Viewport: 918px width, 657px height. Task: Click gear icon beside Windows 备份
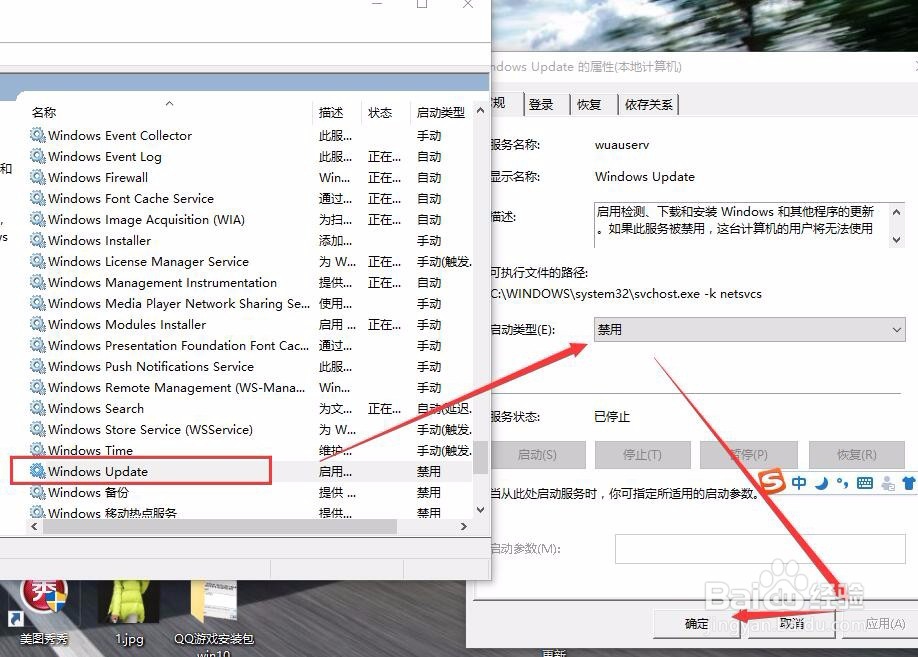38,492
